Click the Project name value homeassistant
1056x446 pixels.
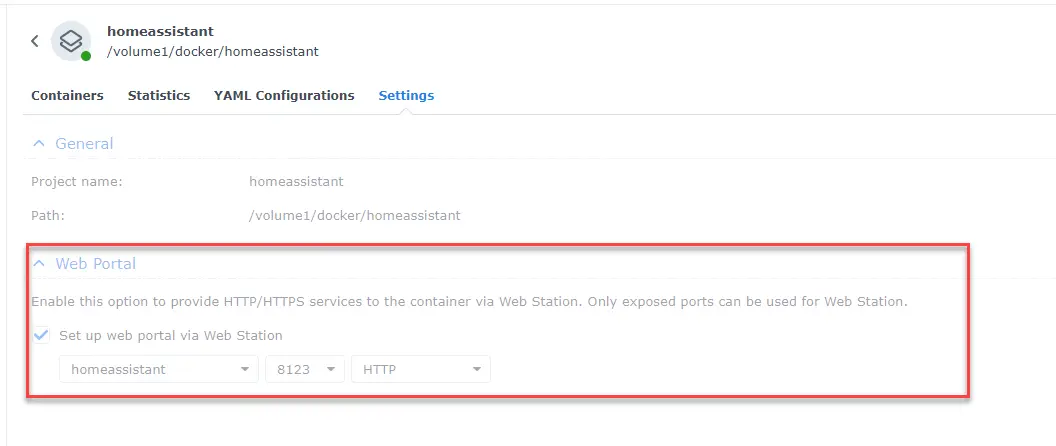296,182
